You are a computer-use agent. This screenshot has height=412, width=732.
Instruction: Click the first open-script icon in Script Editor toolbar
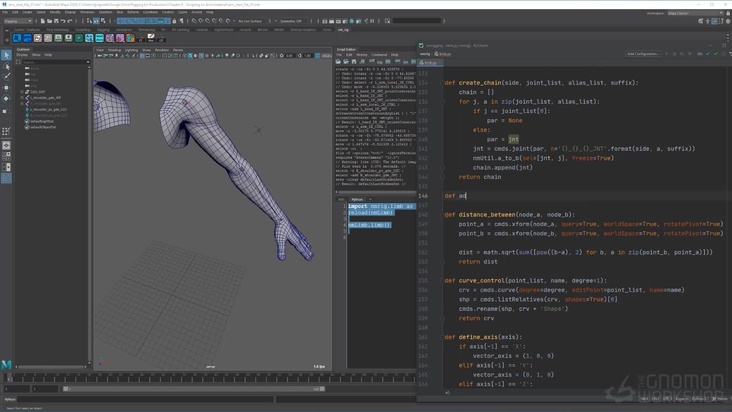[x=339, y=62]
